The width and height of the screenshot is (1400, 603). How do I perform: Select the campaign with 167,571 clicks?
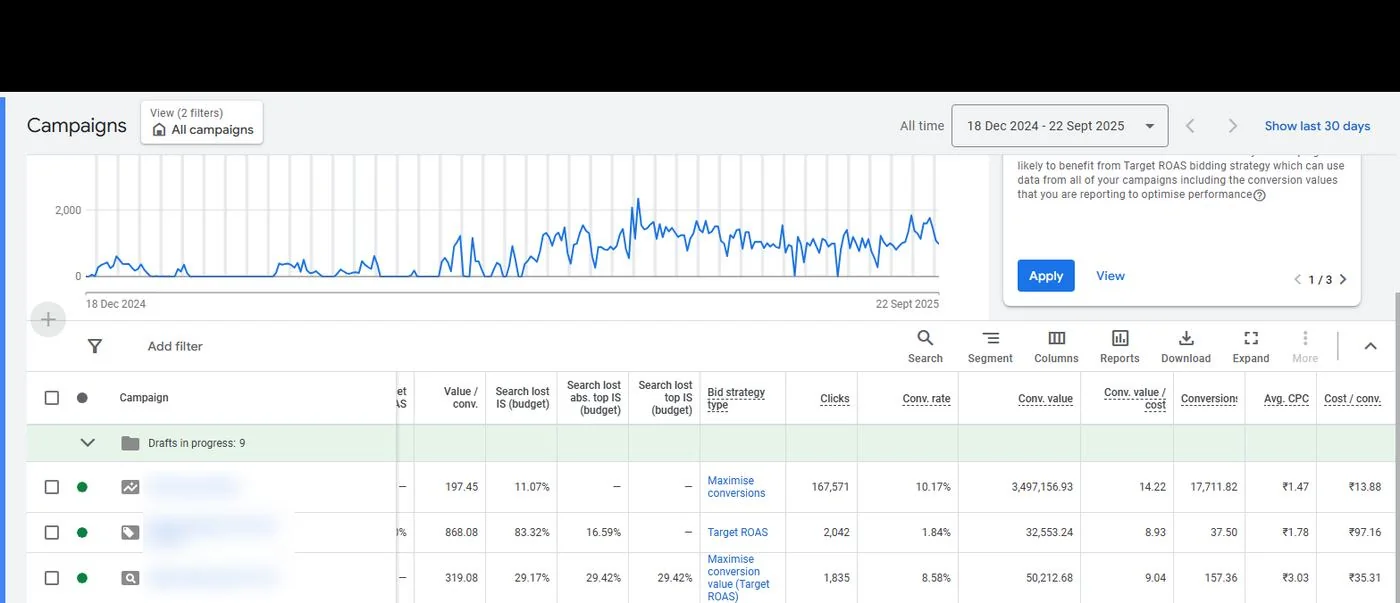pos(52,487)
